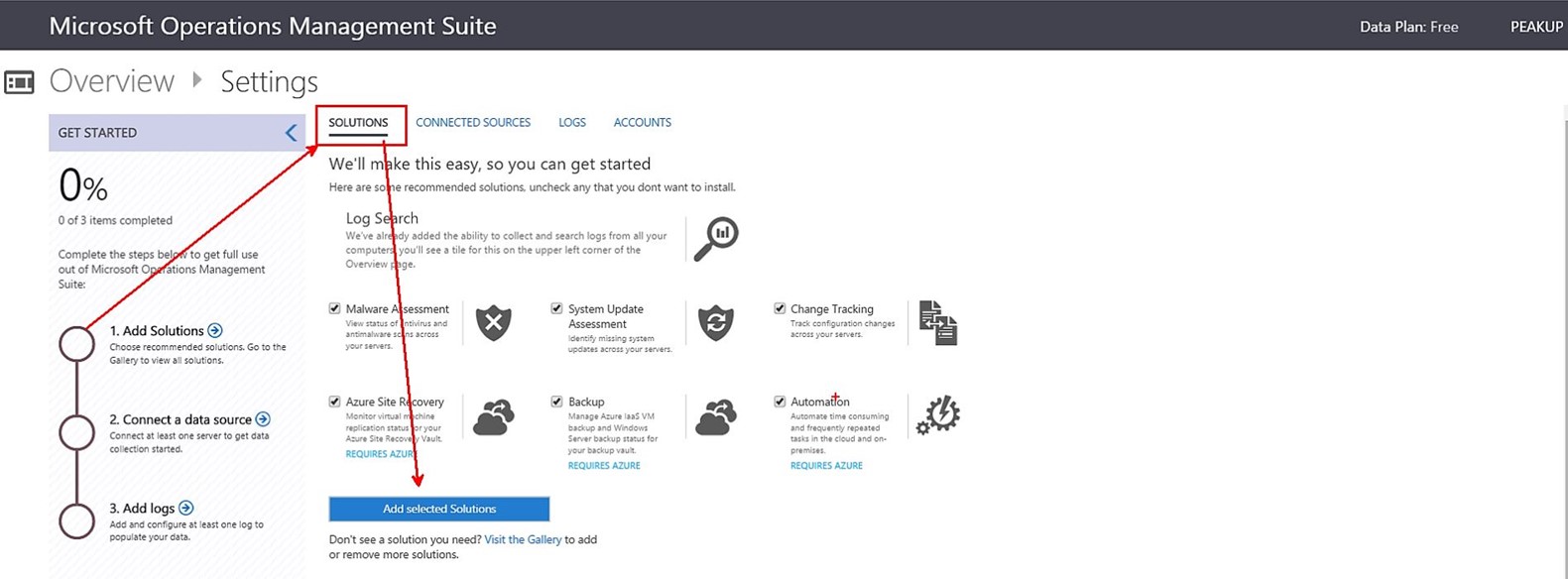The width and height of the screenshot is (1568, 579).
Task: Switch to the Connected Sources tab
Action: point(472,123)
